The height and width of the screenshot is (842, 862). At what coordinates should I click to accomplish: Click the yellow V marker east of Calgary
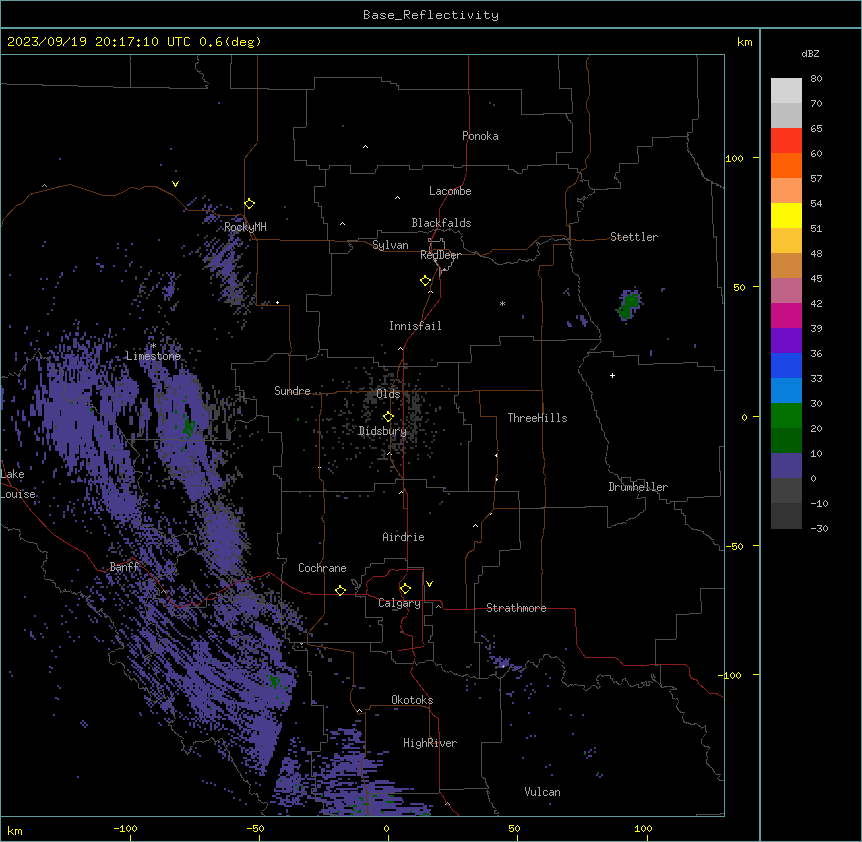(429, 584)
